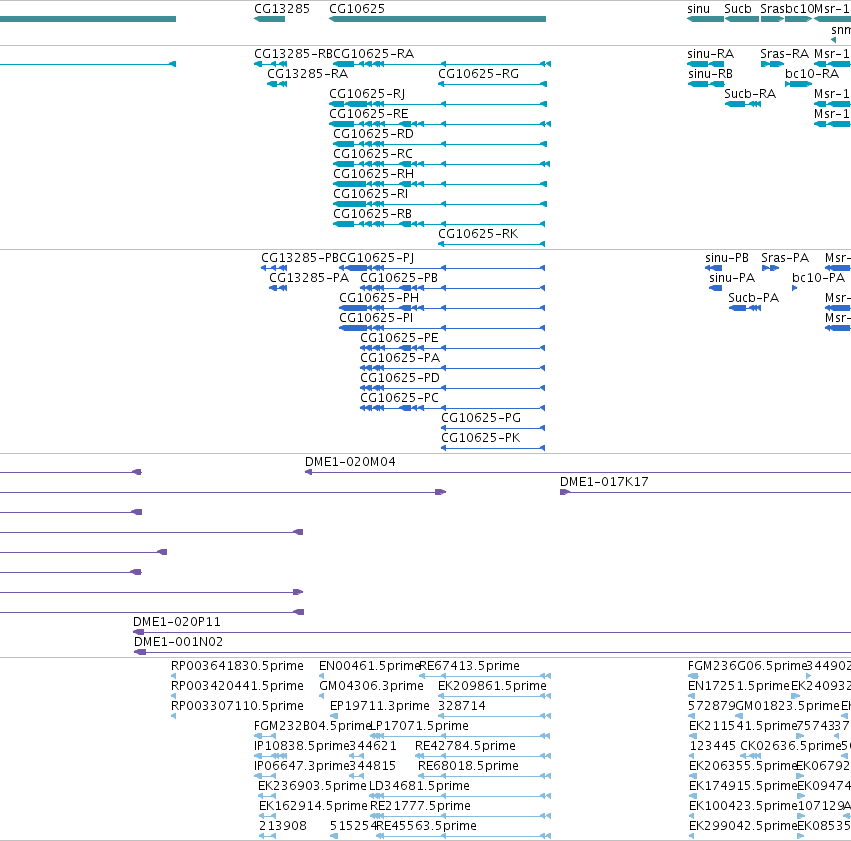The image size is (851, 841).
Task: Click protein label CG10625-PK
Action: click(x=480, y=438)
